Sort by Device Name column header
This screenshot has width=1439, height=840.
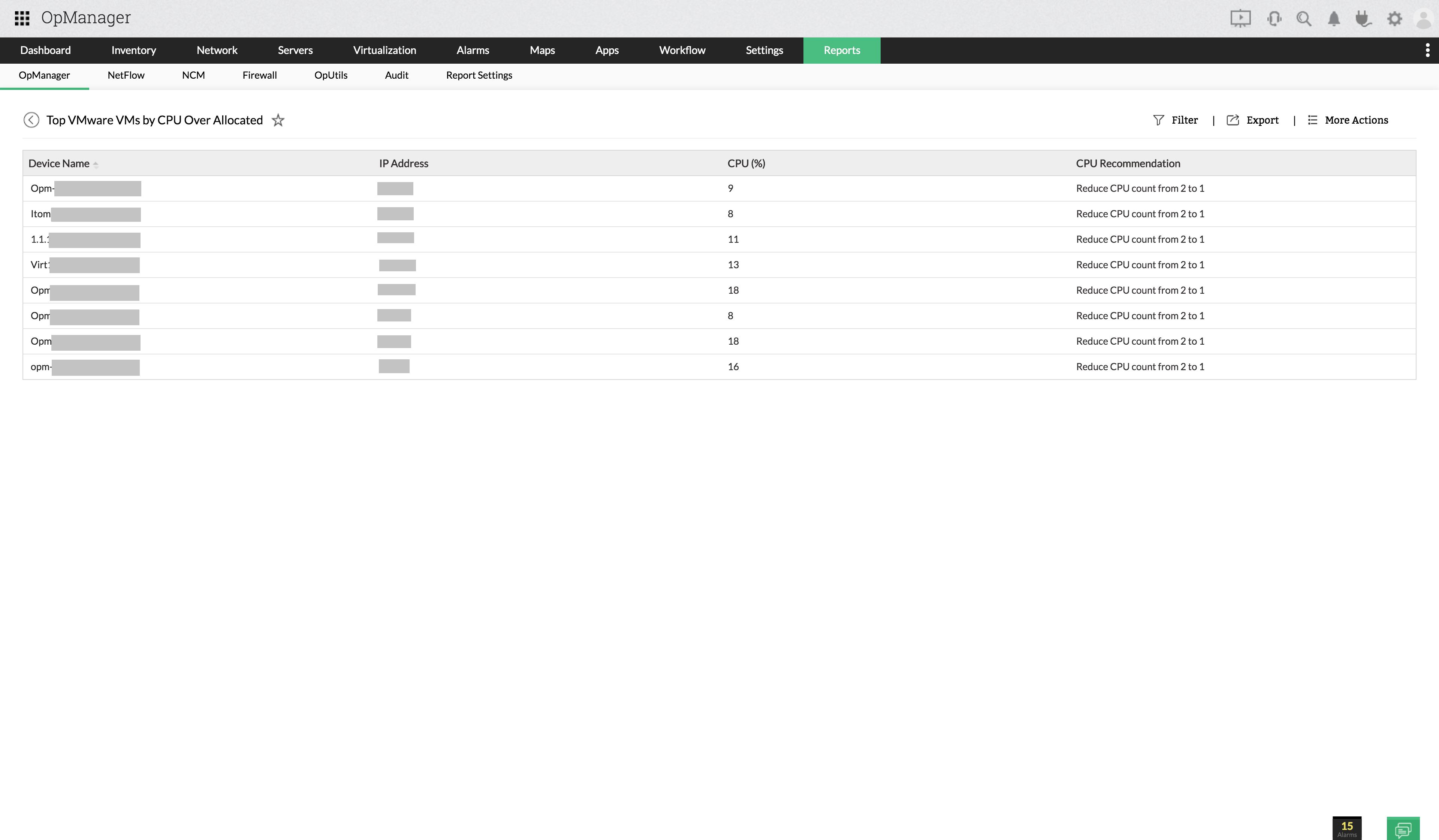(59, 163)
